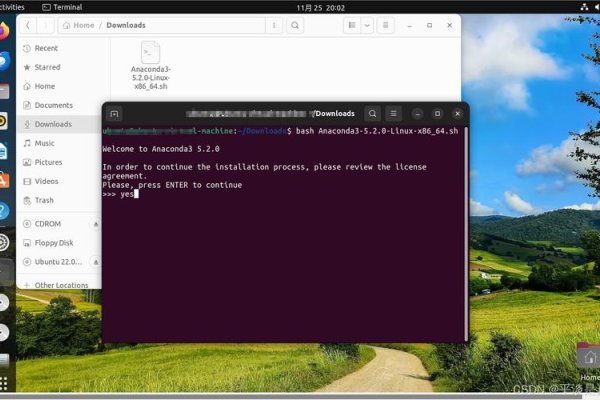
Task: Open Home folder on desktop
Action: click(x=589, y=362)
